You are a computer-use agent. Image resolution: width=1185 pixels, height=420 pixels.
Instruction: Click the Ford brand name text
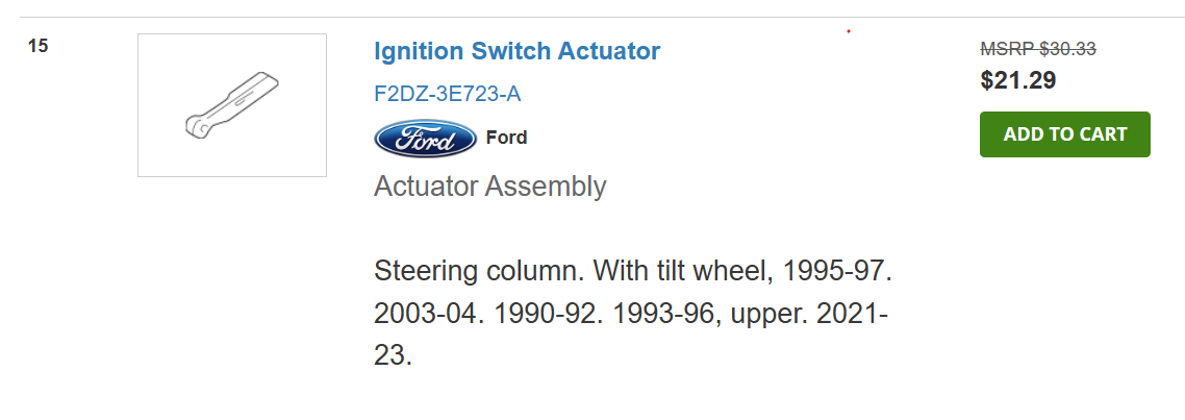coord(506,138)
